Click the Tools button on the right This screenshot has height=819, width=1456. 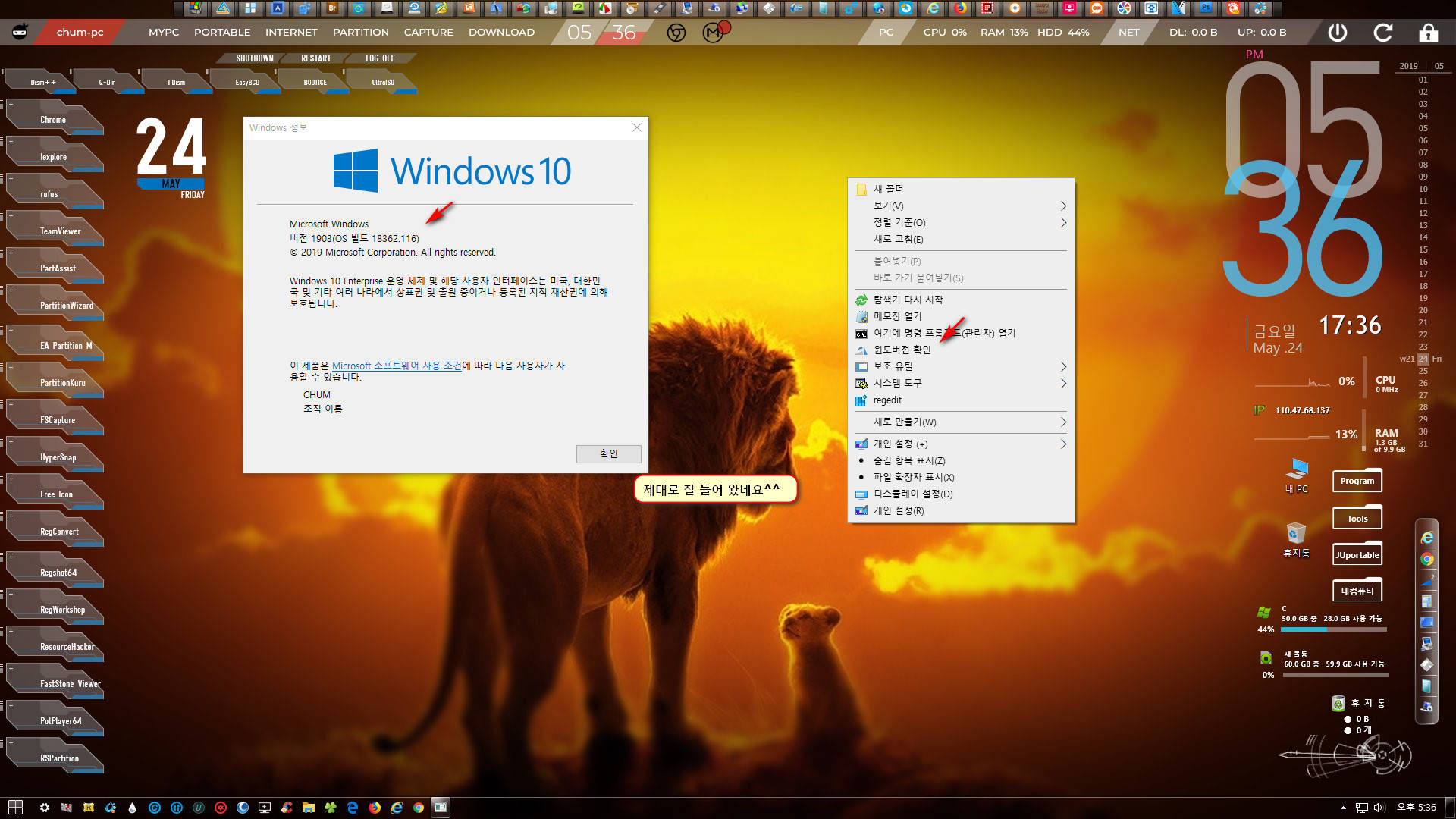point(1357,519)
